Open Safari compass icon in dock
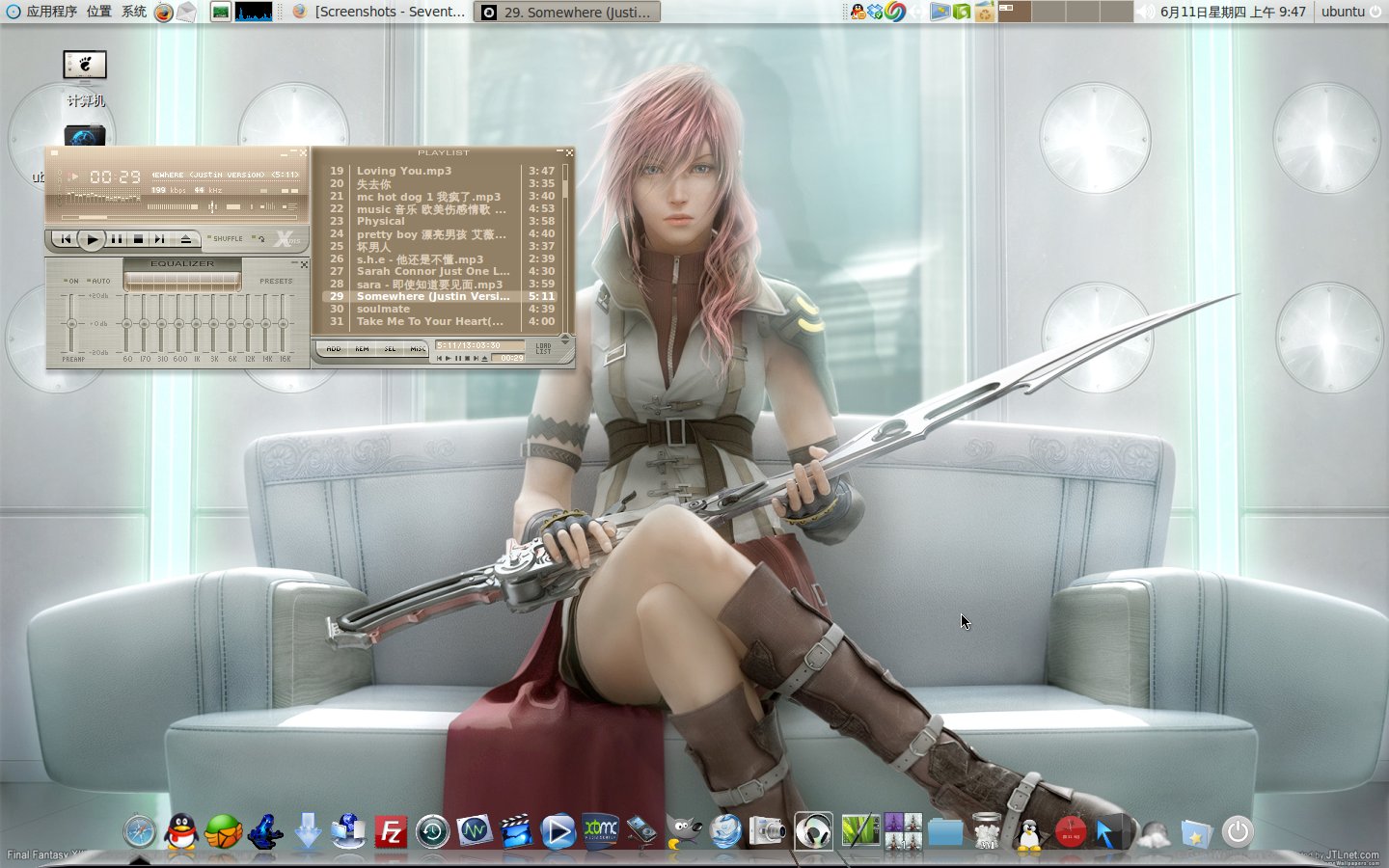 (x=139, y=831)
